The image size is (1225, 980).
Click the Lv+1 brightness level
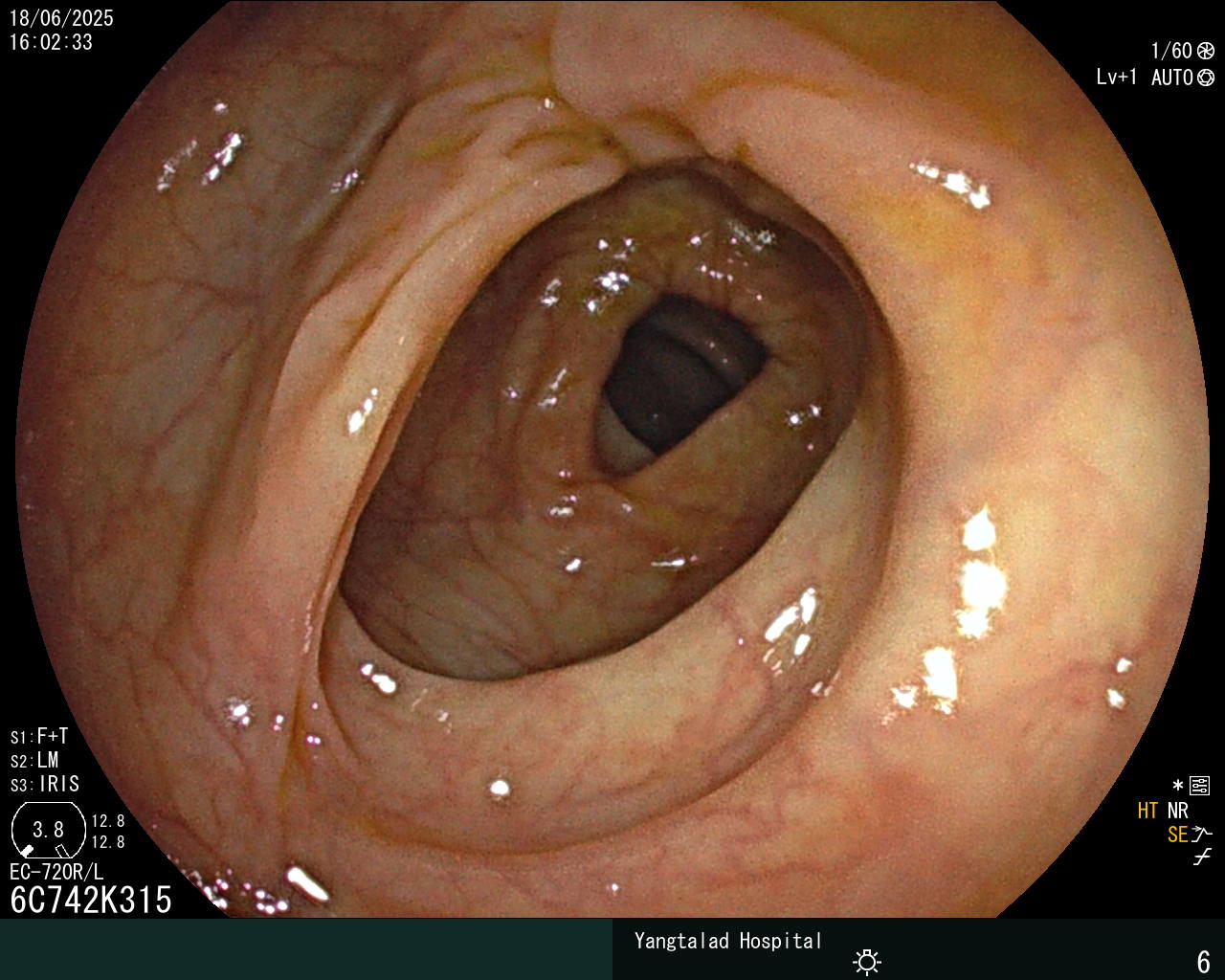pyautogui.click(x=1116, y=78)
